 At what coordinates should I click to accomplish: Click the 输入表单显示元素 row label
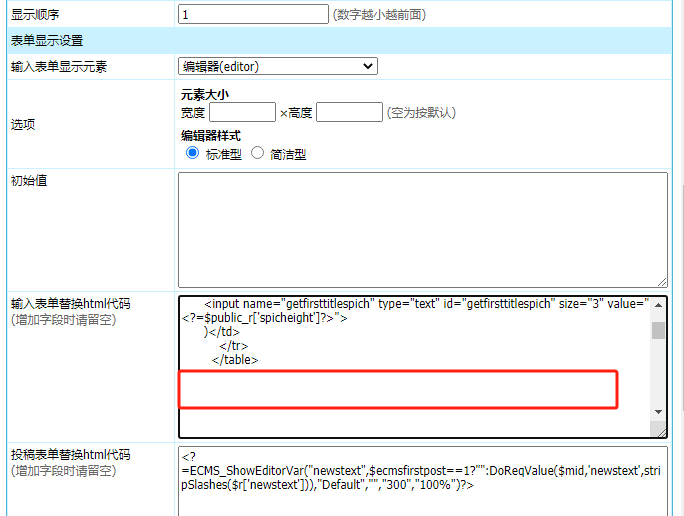[x=59, y=67]
